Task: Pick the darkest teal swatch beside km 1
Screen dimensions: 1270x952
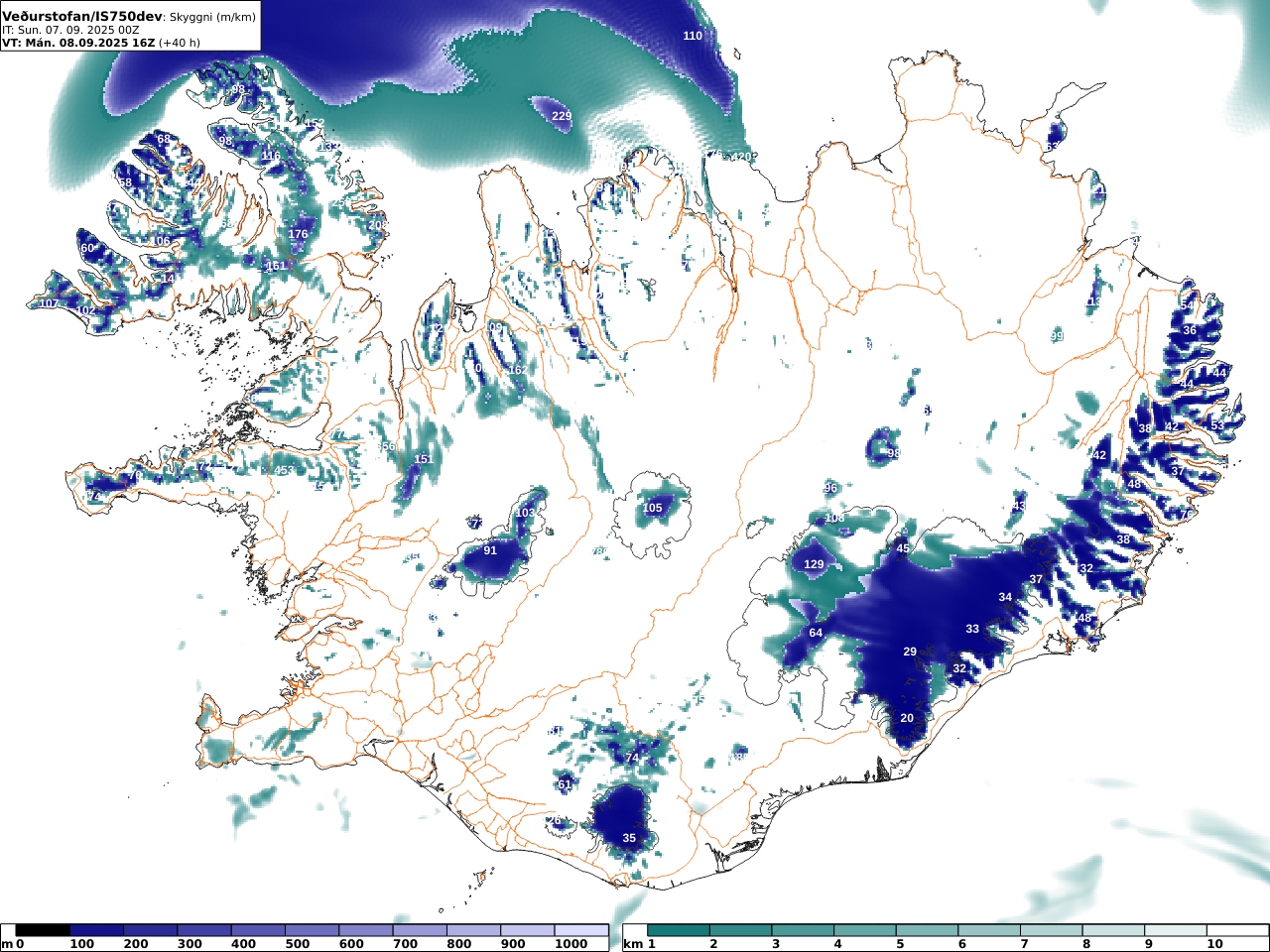Action: click(678, 930)
